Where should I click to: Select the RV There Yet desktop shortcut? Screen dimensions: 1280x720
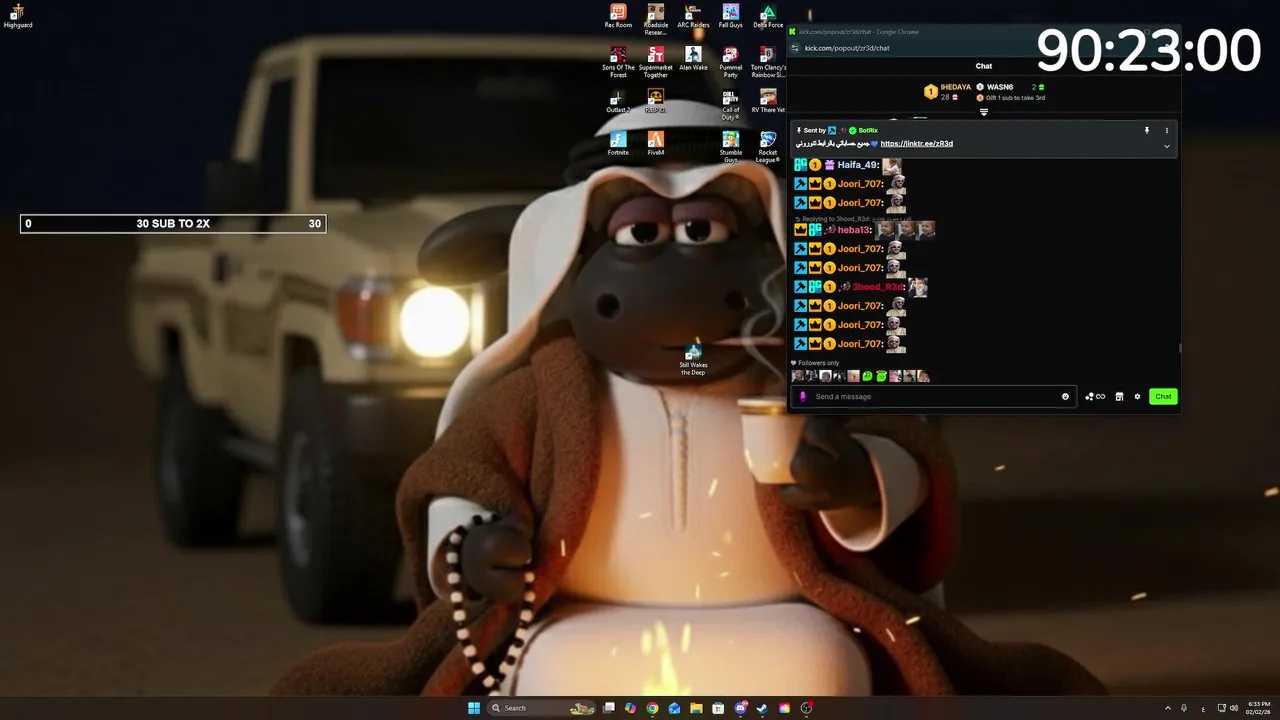768,101
